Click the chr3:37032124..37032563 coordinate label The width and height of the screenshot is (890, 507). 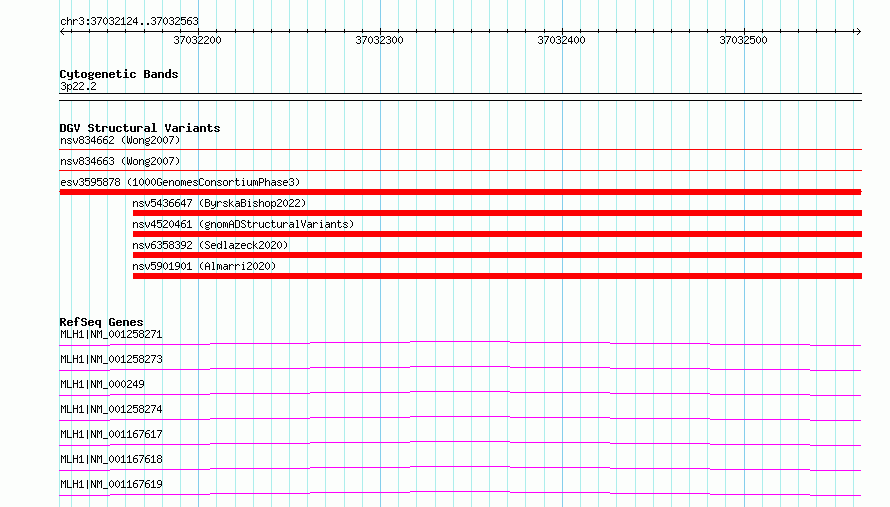point(129,21)
